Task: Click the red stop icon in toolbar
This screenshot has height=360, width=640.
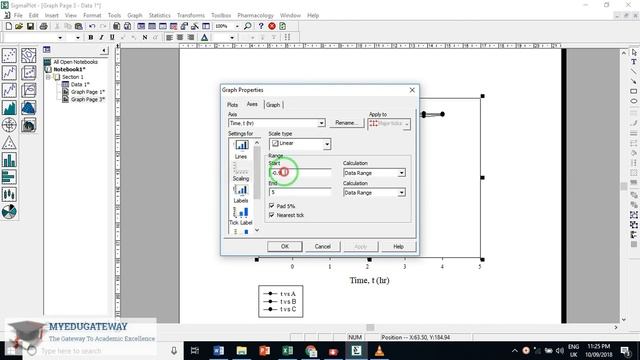Action: [272, 26]
